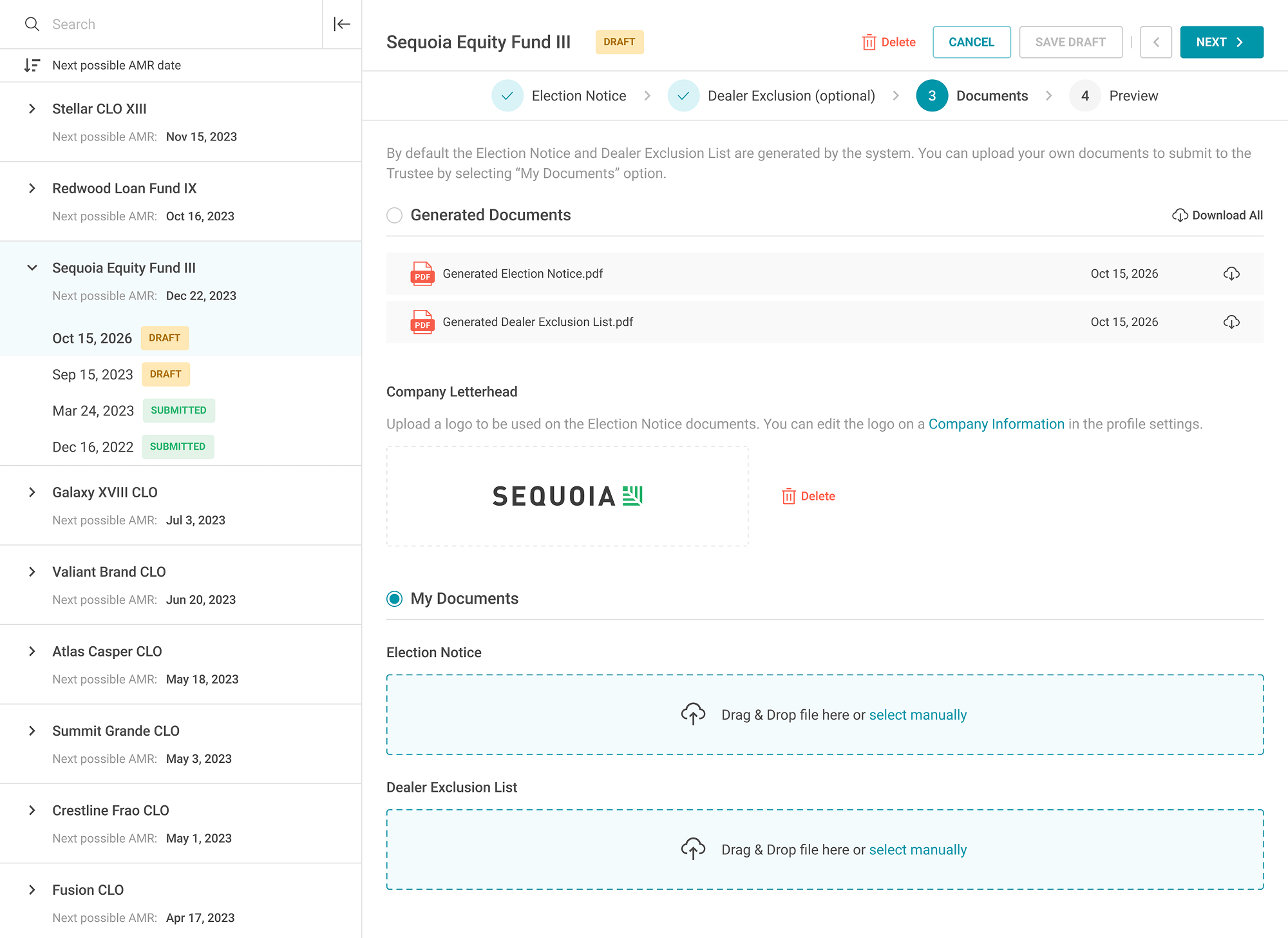
Task: Go to the previous step arrow button
Action: (x=1156, y=43)
